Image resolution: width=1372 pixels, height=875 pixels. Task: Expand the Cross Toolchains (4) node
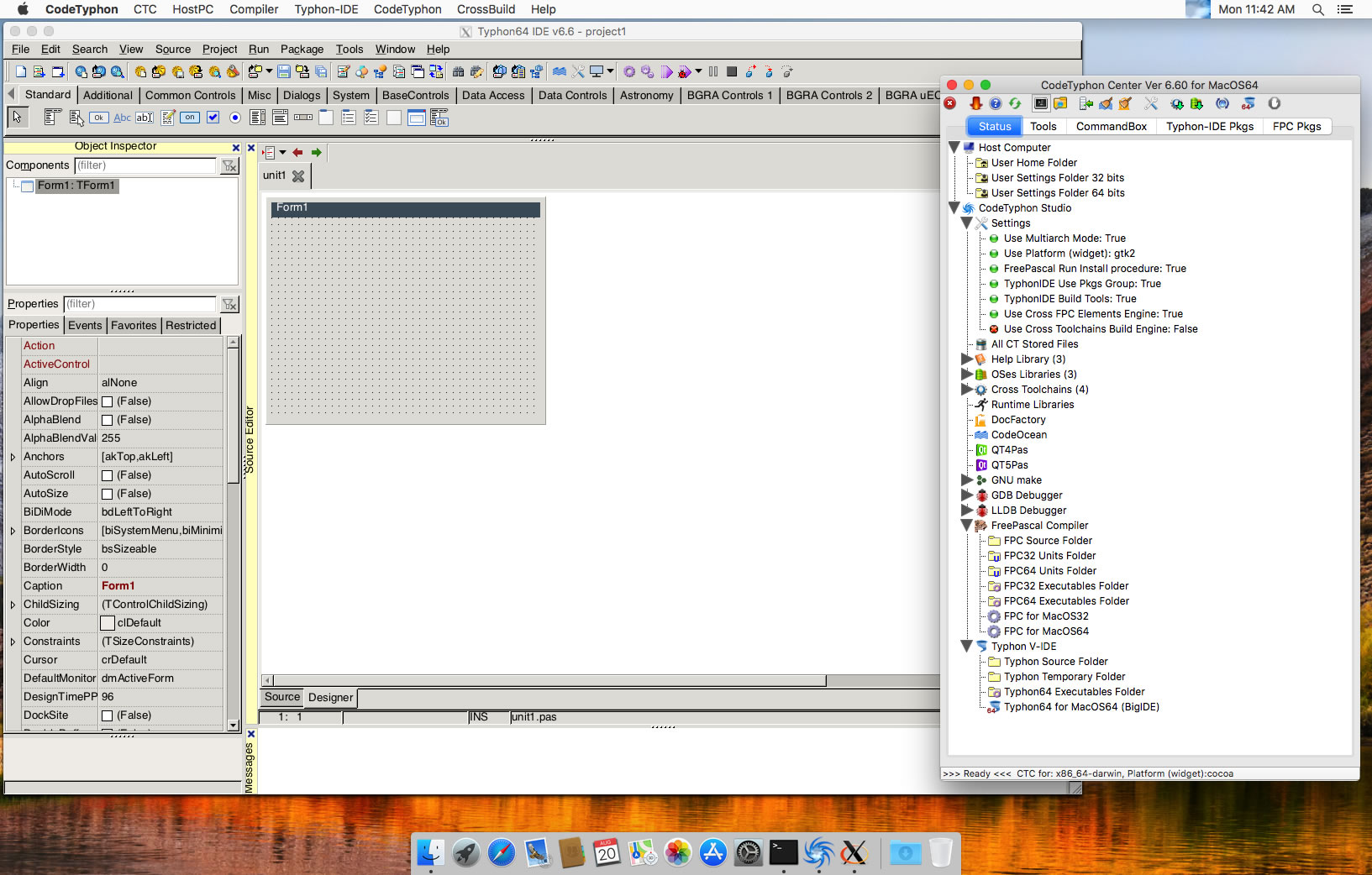click(x=967, y=389)
